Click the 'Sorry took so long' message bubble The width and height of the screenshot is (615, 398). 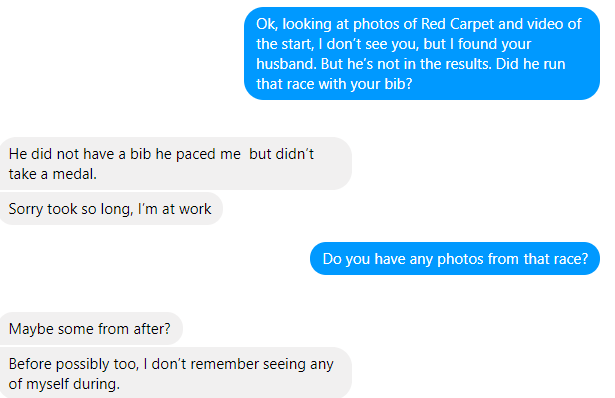point(111,209)
